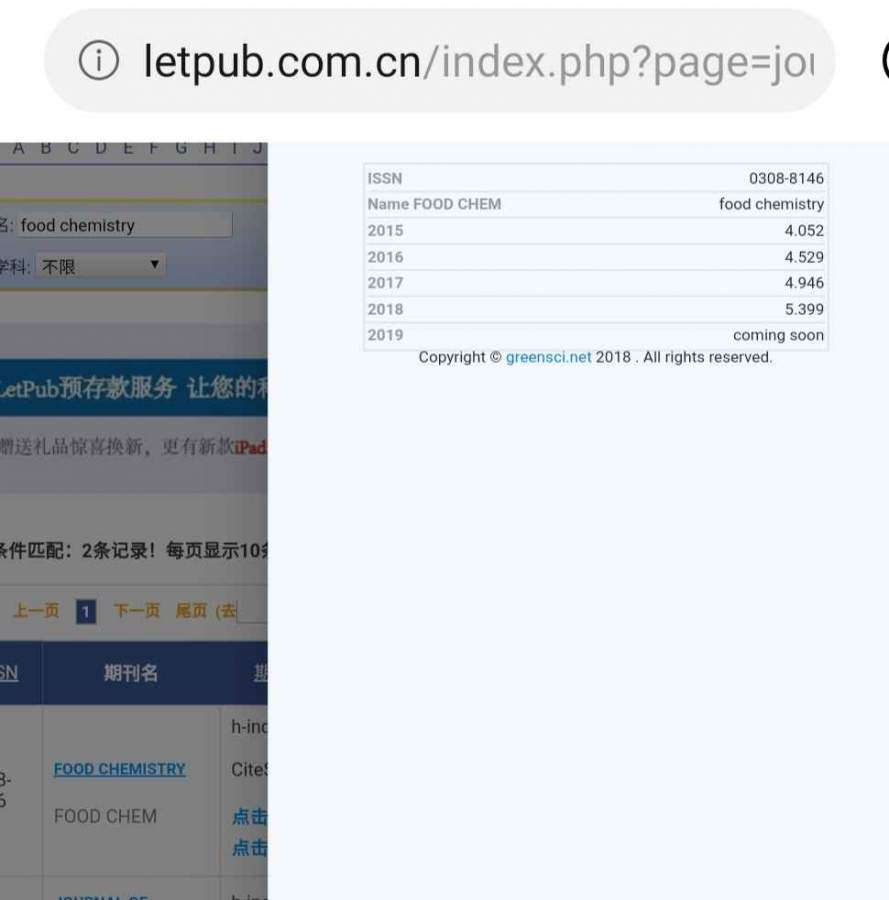Select the 2015 value 4.052
The image size is (889, 900).
(x=804, y=231)
